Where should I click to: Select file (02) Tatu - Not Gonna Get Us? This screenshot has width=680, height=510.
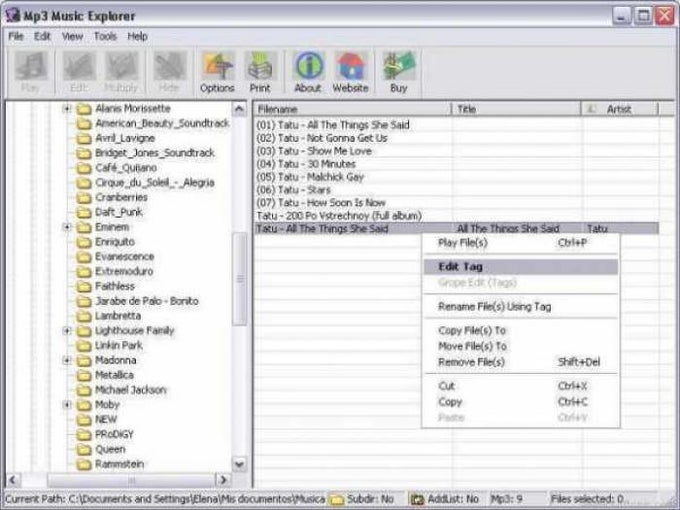(322, 138)
